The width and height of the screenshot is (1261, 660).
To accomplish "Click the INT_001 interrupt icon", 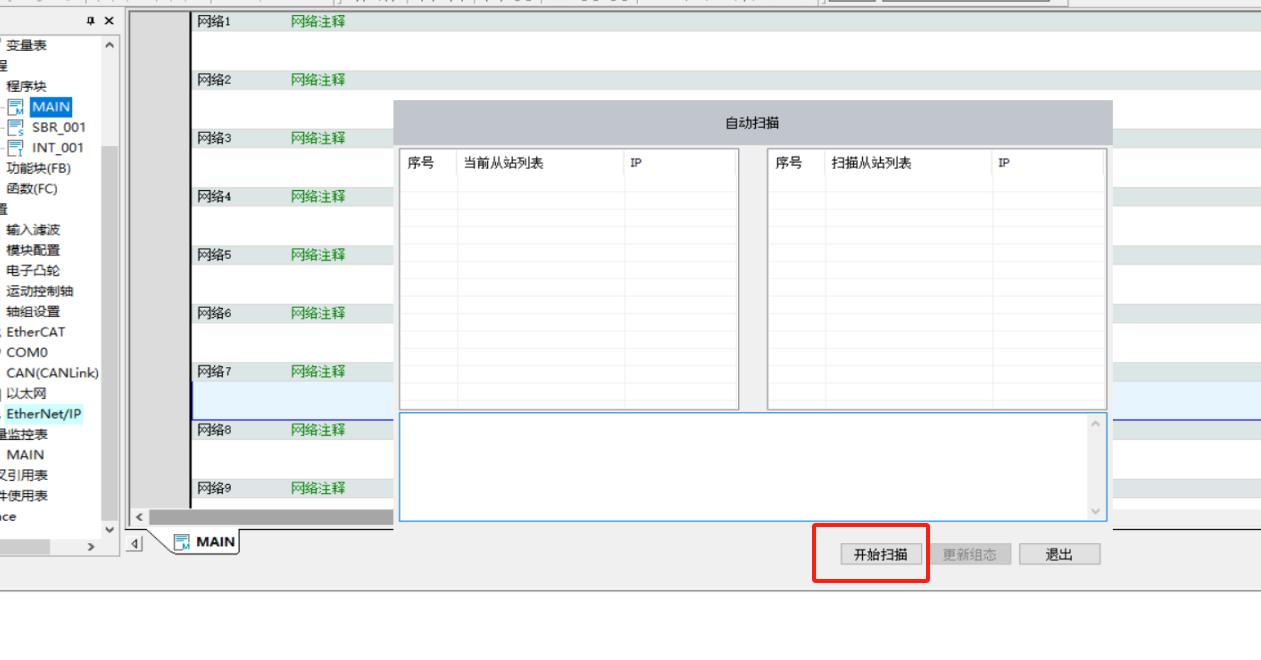I will coord(15,148).
